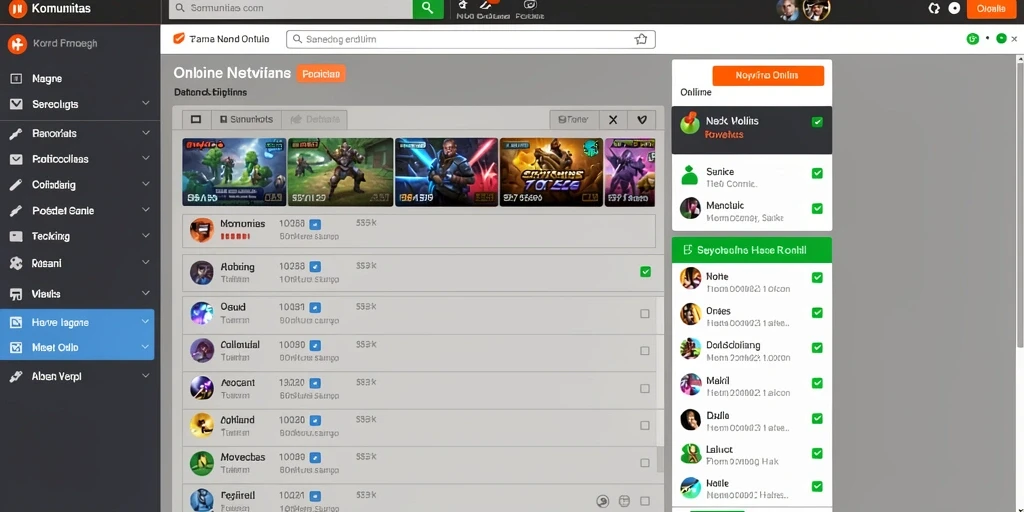The image size is (1024, 512).
Task: Expand the Meet Odlo chevron
Action: point(146,347)
